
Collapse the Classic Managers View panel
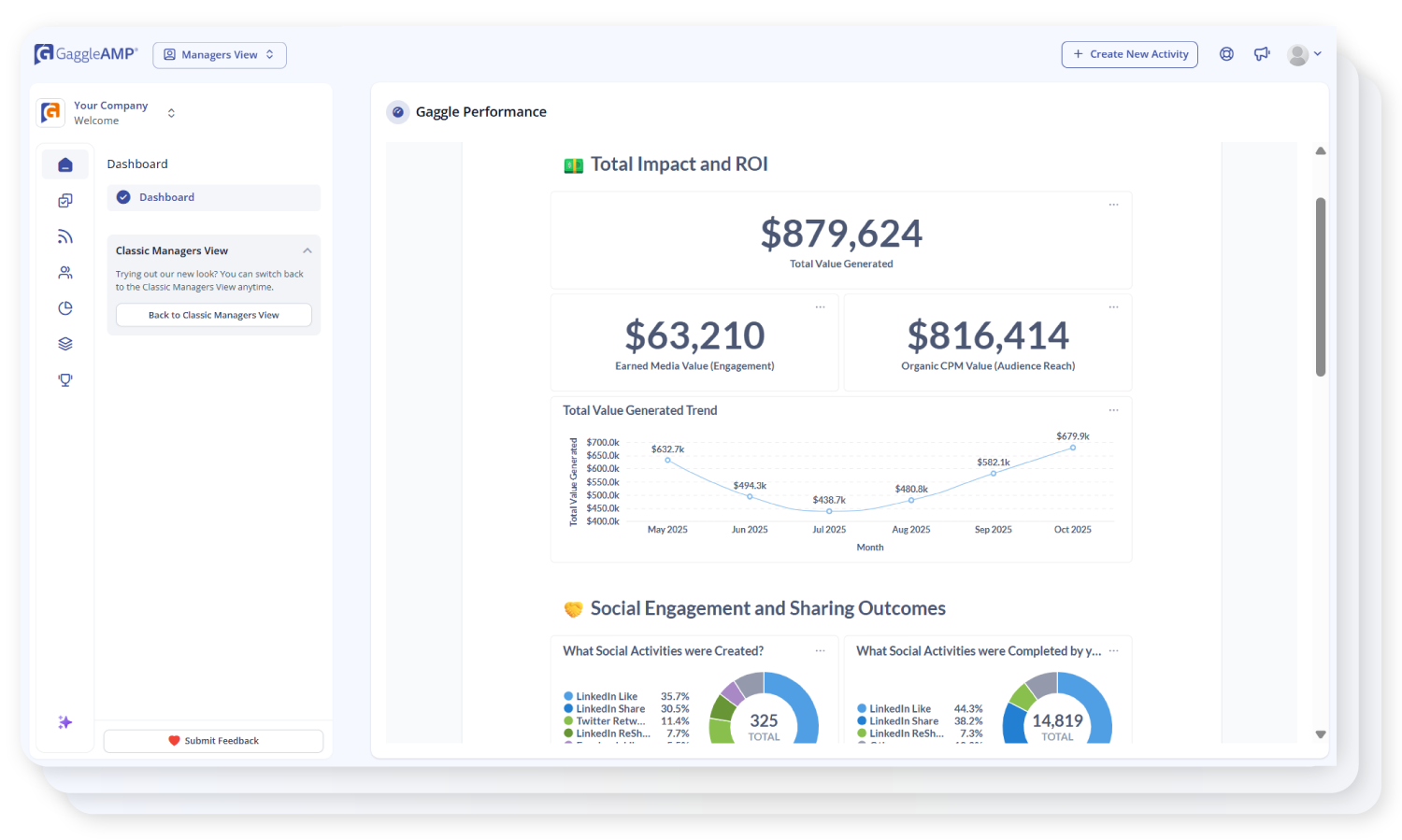tap(308, 250)
